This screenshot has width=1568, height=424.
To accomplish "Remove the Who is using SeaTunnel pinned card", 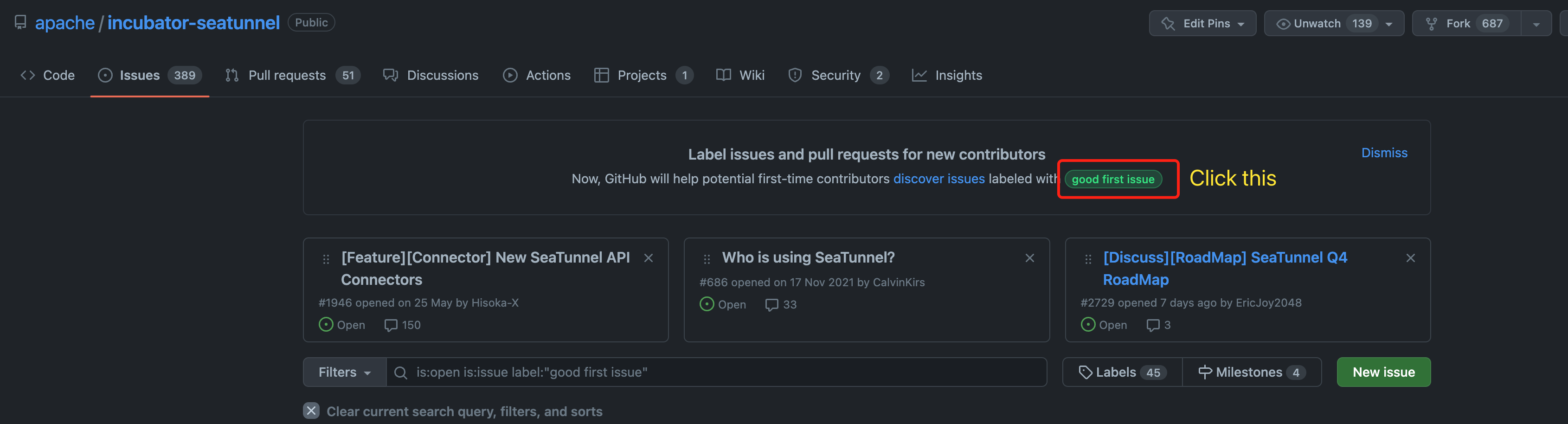I will click(x=1029, y=257).
